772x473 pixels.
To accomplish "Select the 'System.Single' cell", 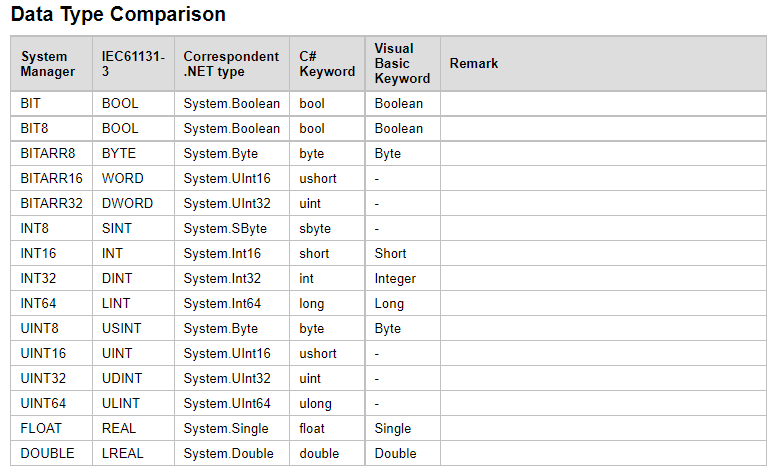I will (232, 428).
